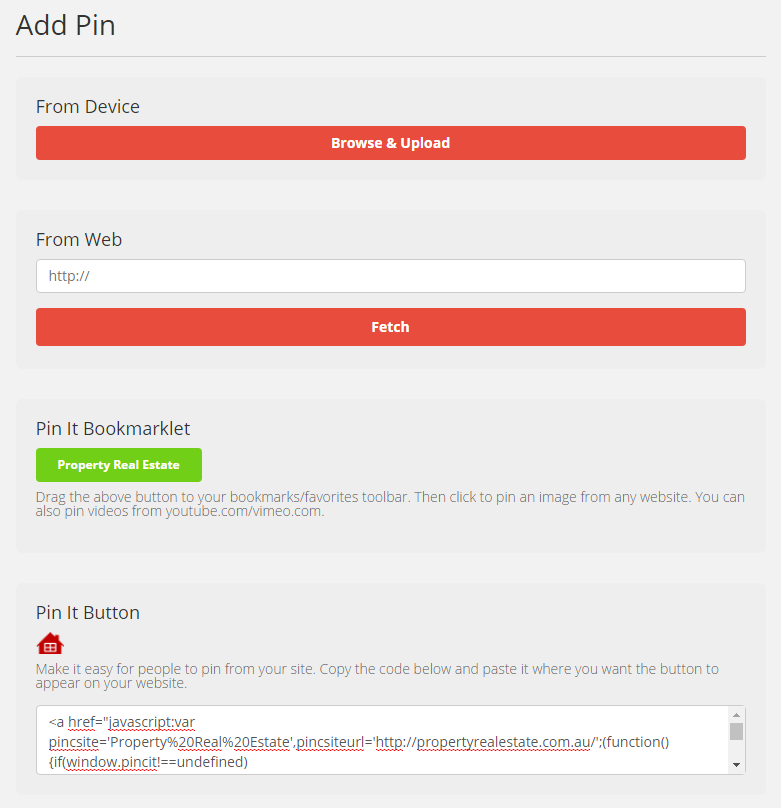Screen dimensions: 781x808
Task: Click the bookmarklet drag instructions text
Action: tap(390, 504)
